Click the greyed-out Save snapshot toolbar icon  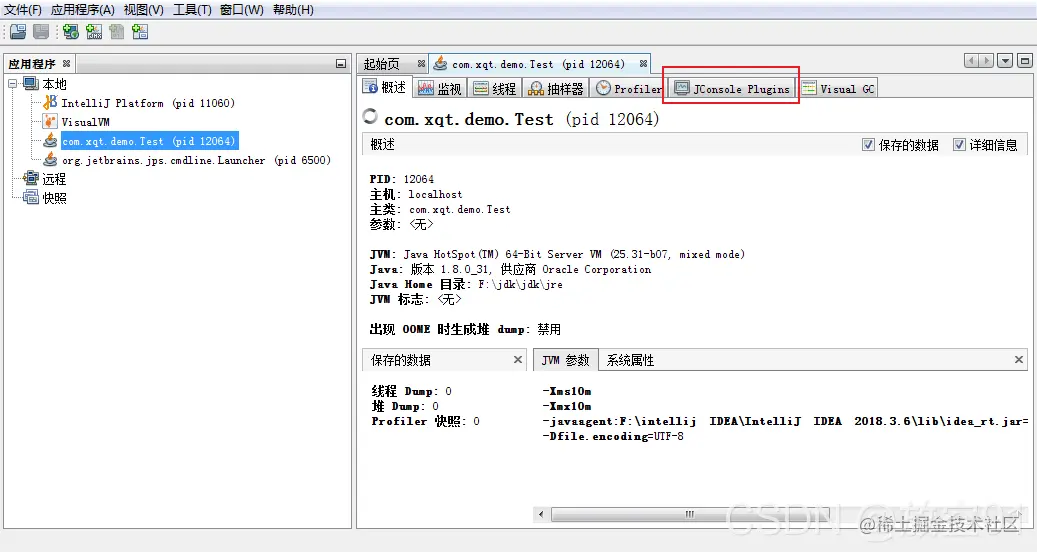[41, 31]
